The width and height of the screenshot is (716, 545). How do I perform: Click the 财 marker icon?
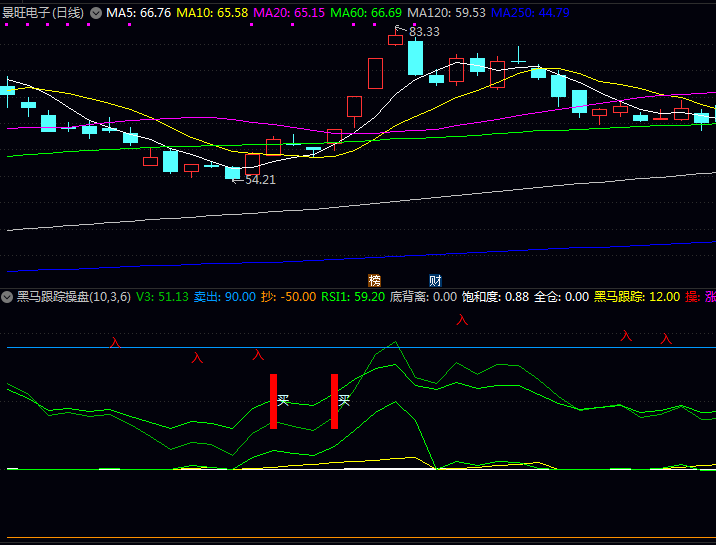(435, 280)
